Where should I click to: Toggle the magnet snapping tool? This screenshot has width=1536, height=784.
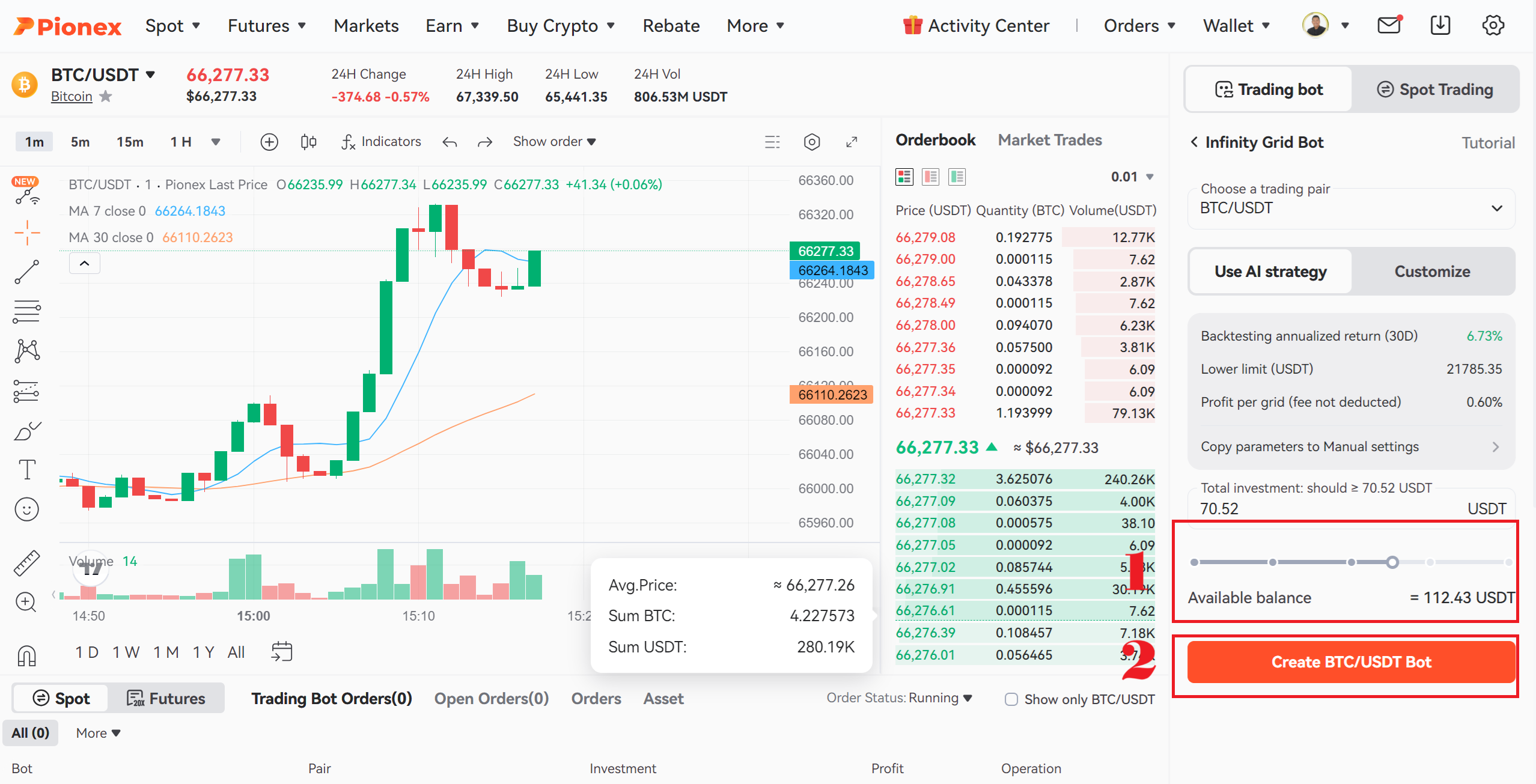pos(27,655)
